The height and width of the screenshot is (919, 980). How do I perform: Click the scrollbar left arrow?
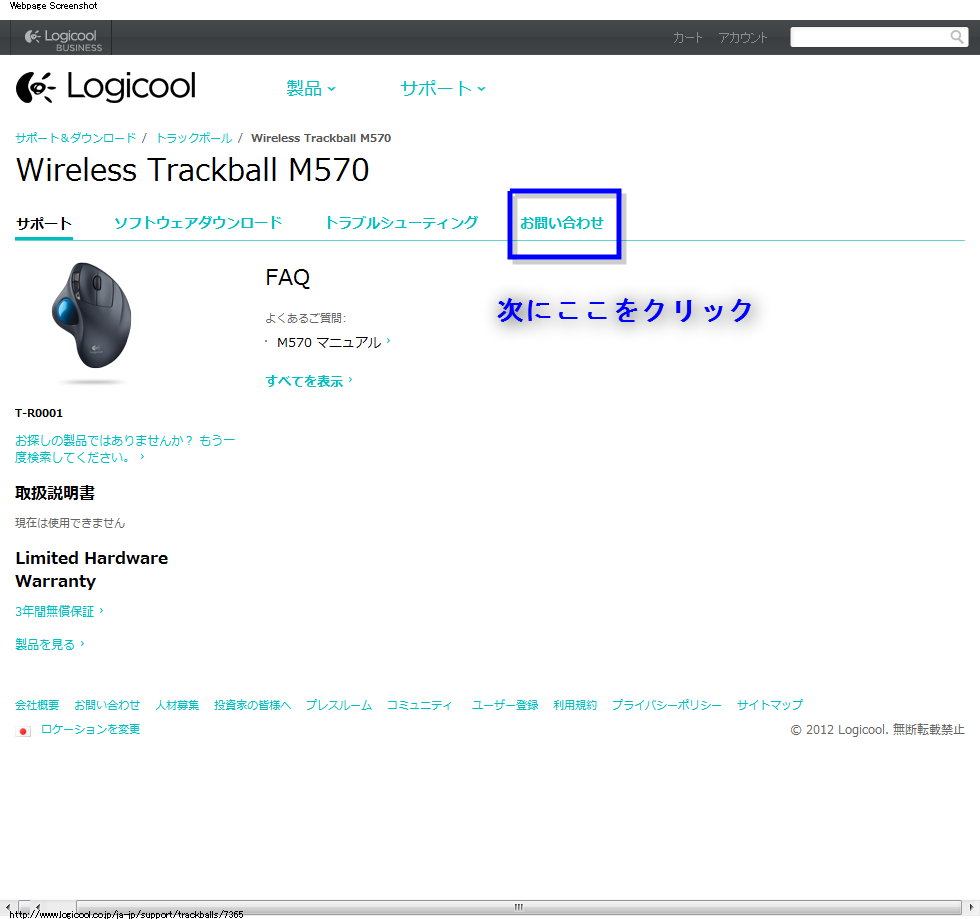(x=8, y=907)
